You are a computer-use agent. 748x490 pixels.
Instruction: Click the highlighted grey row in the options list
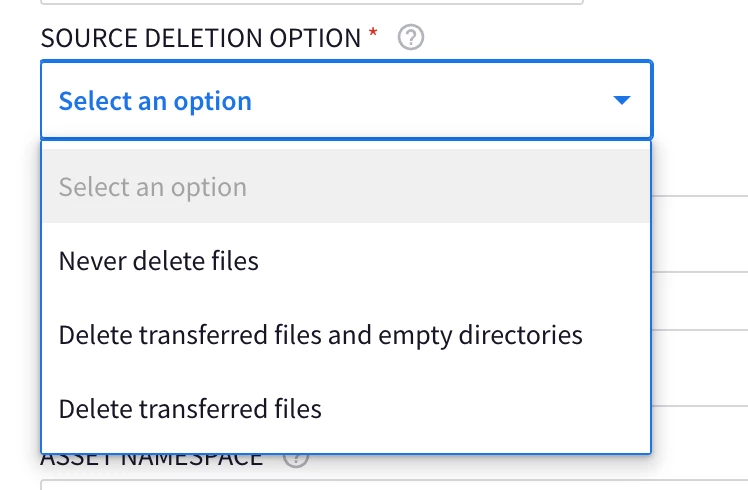click(x=346, y=186)
